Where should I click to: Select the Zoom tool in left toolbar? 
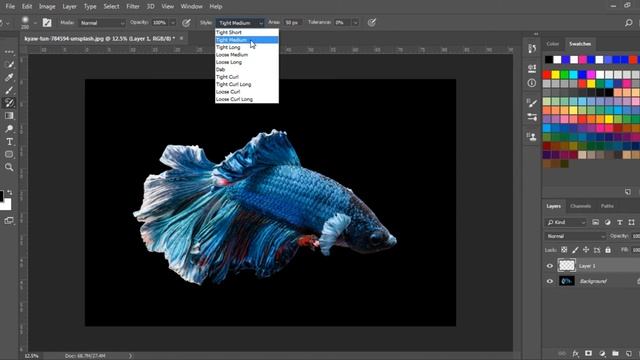(9, 167)
